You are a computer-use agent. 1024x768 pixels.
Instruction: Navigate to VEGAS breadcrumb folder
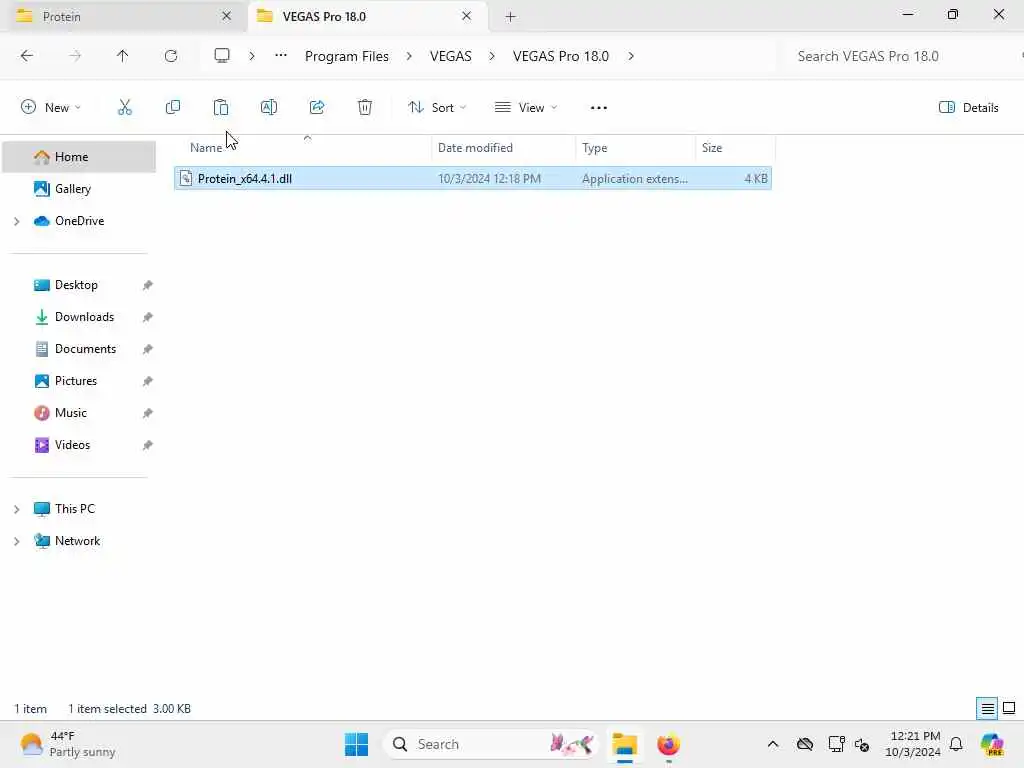451,56
